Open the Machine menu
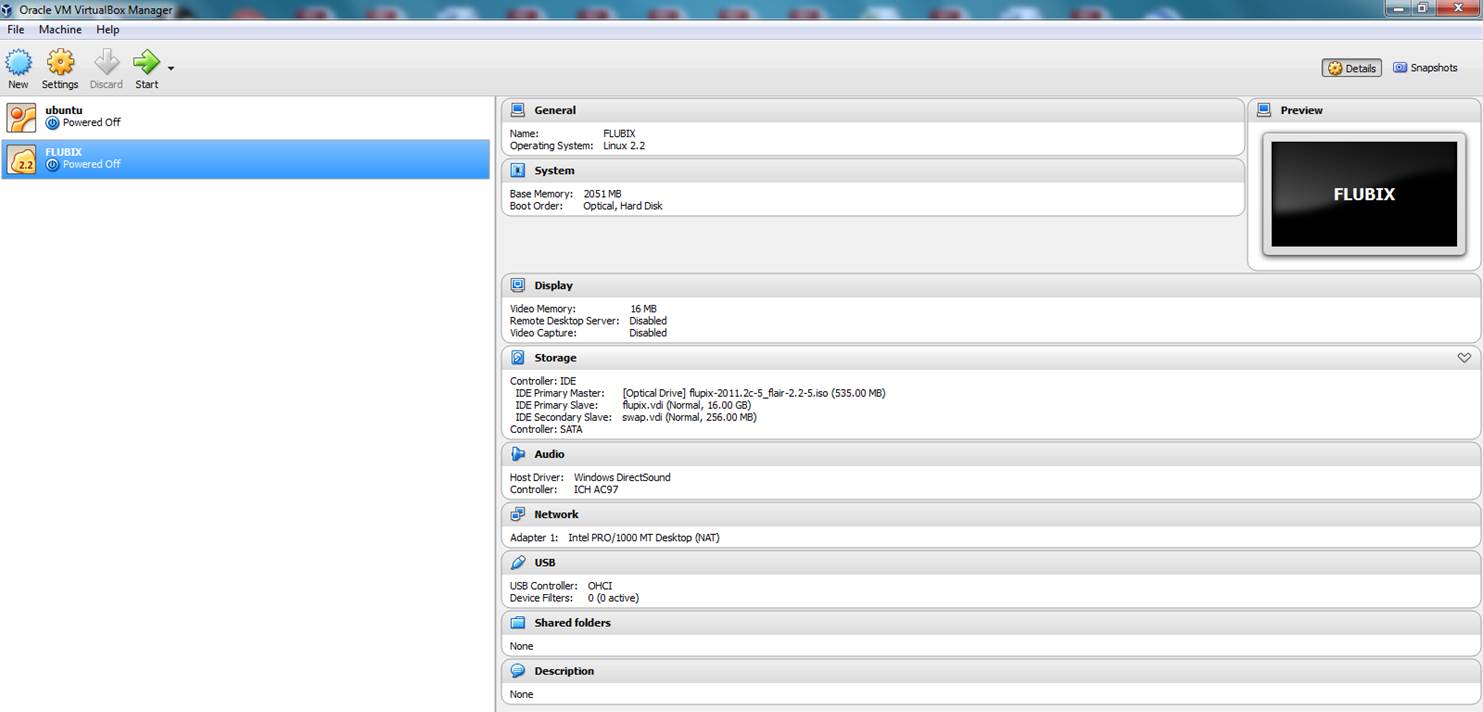The image size is (1483, 712). 60,30
